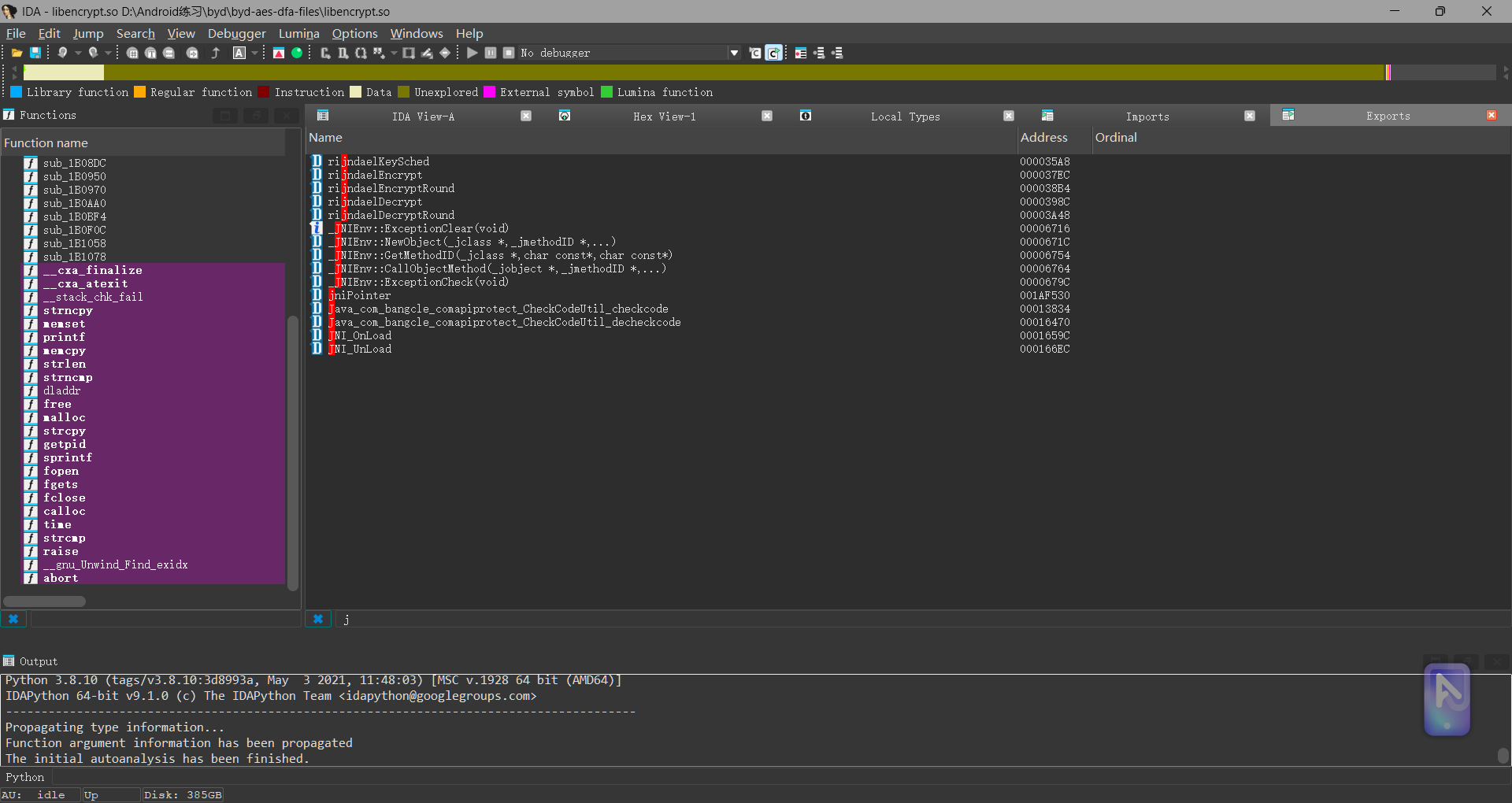Click the indent-lines toolbar icon
The width and height of the screenshot is (1512, 803).
pos(819,53)
